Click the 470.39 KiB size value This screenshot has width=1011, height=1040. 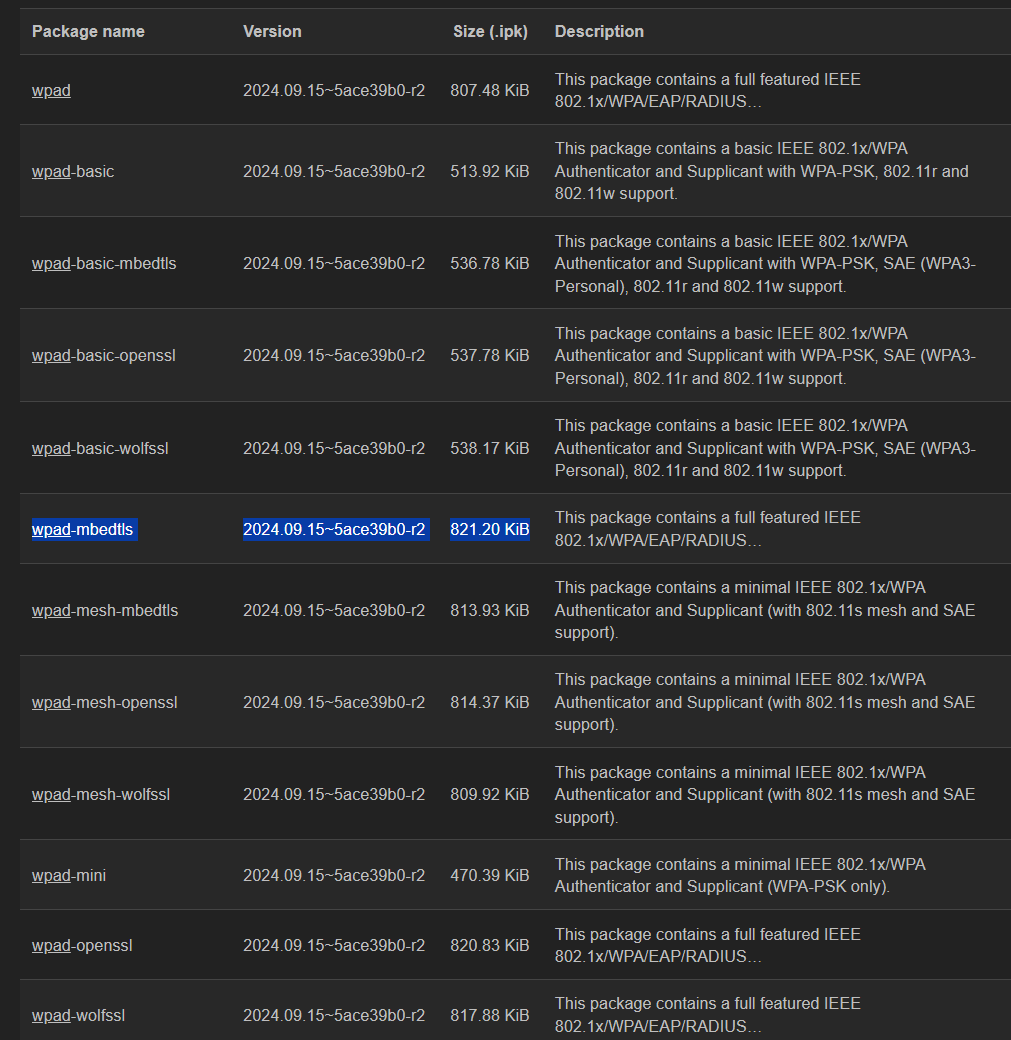490,876
